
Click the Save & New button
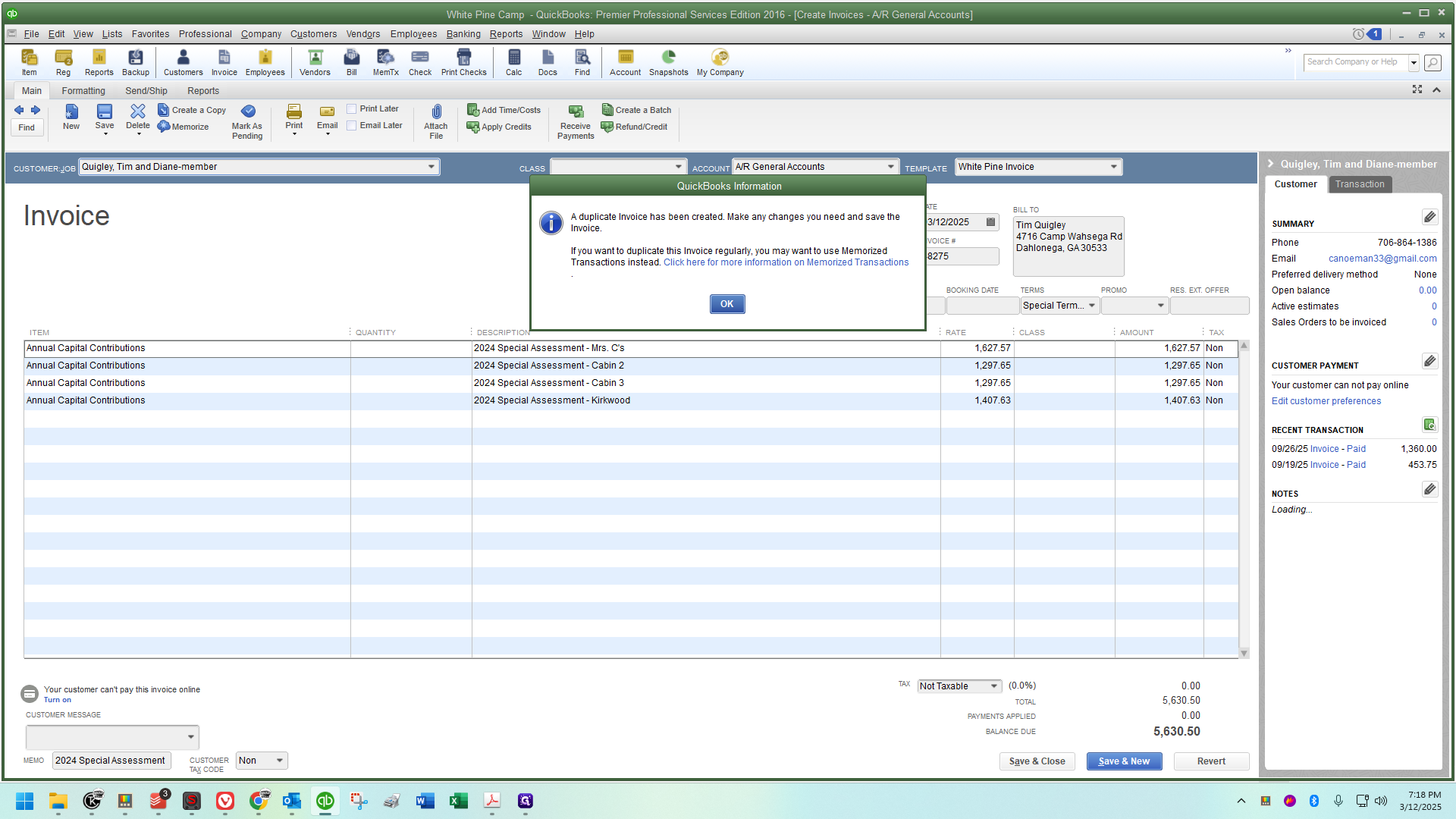tap(1124, 761)
